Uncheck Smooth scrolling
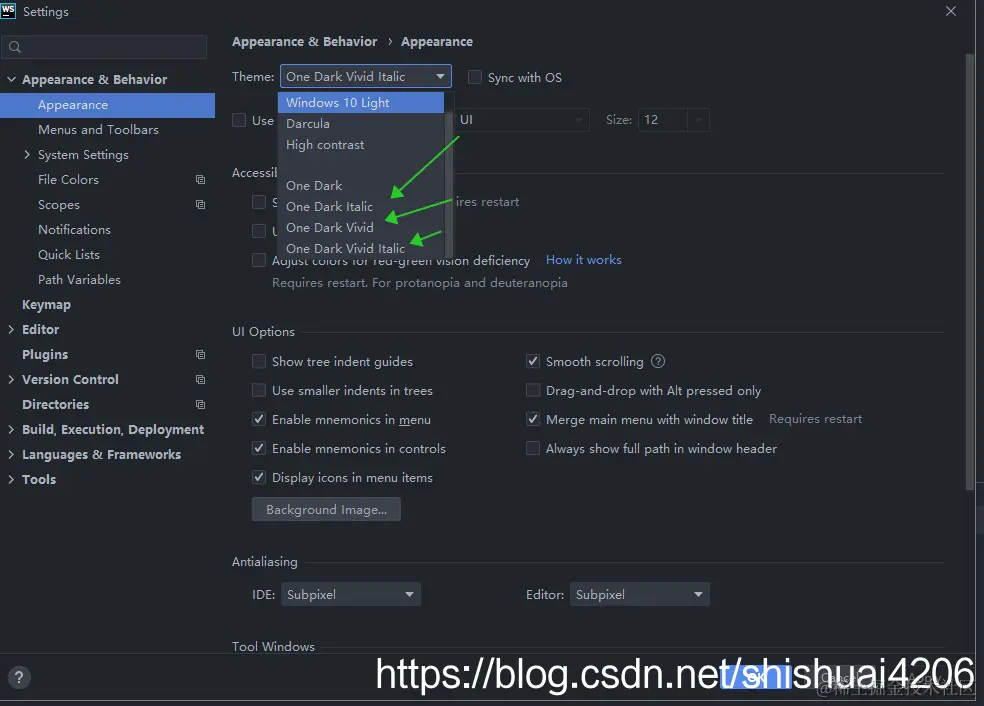 point(533,361)
